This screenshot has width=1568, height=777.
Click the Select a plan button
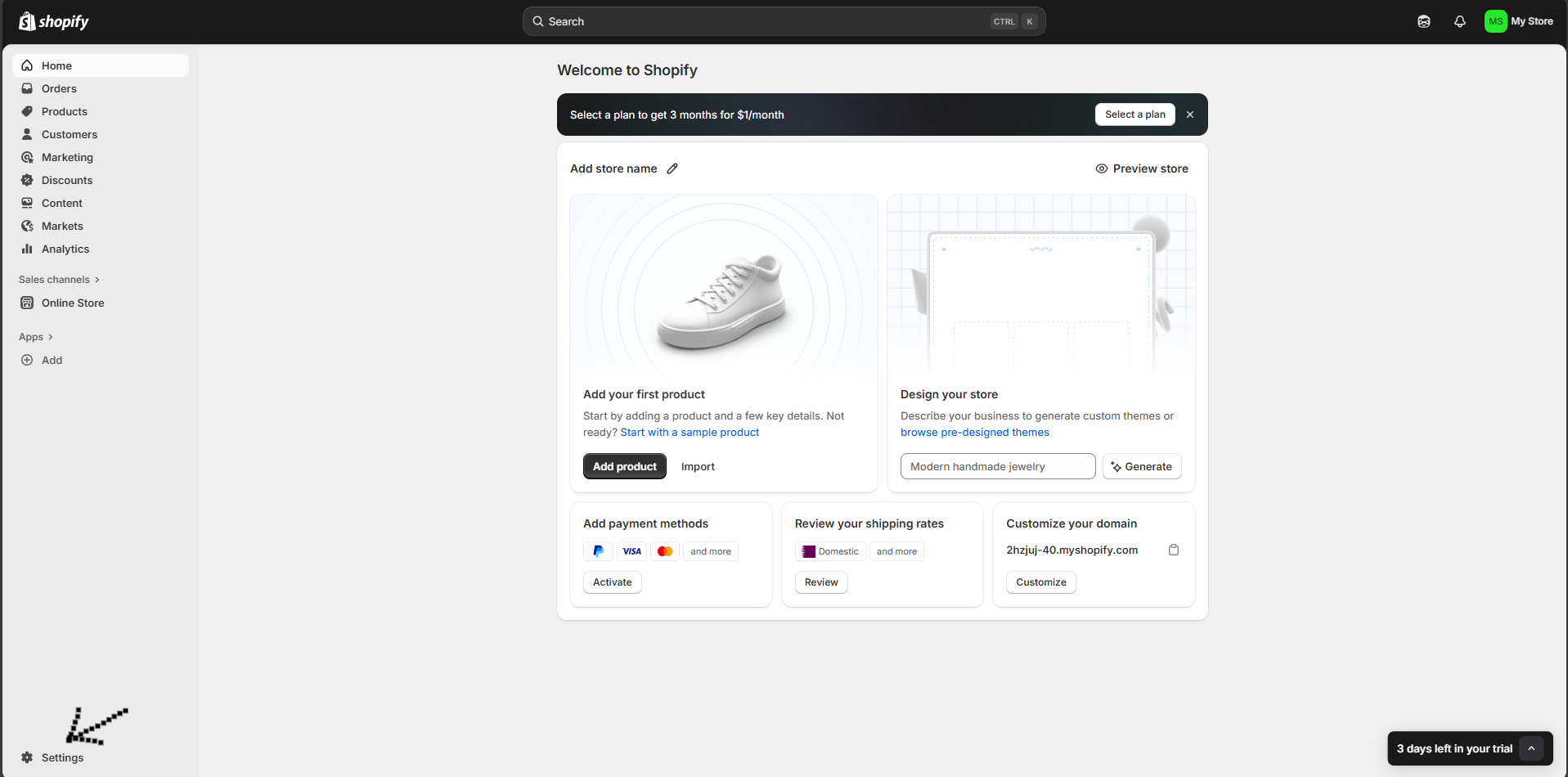(x=1134, y=115)
